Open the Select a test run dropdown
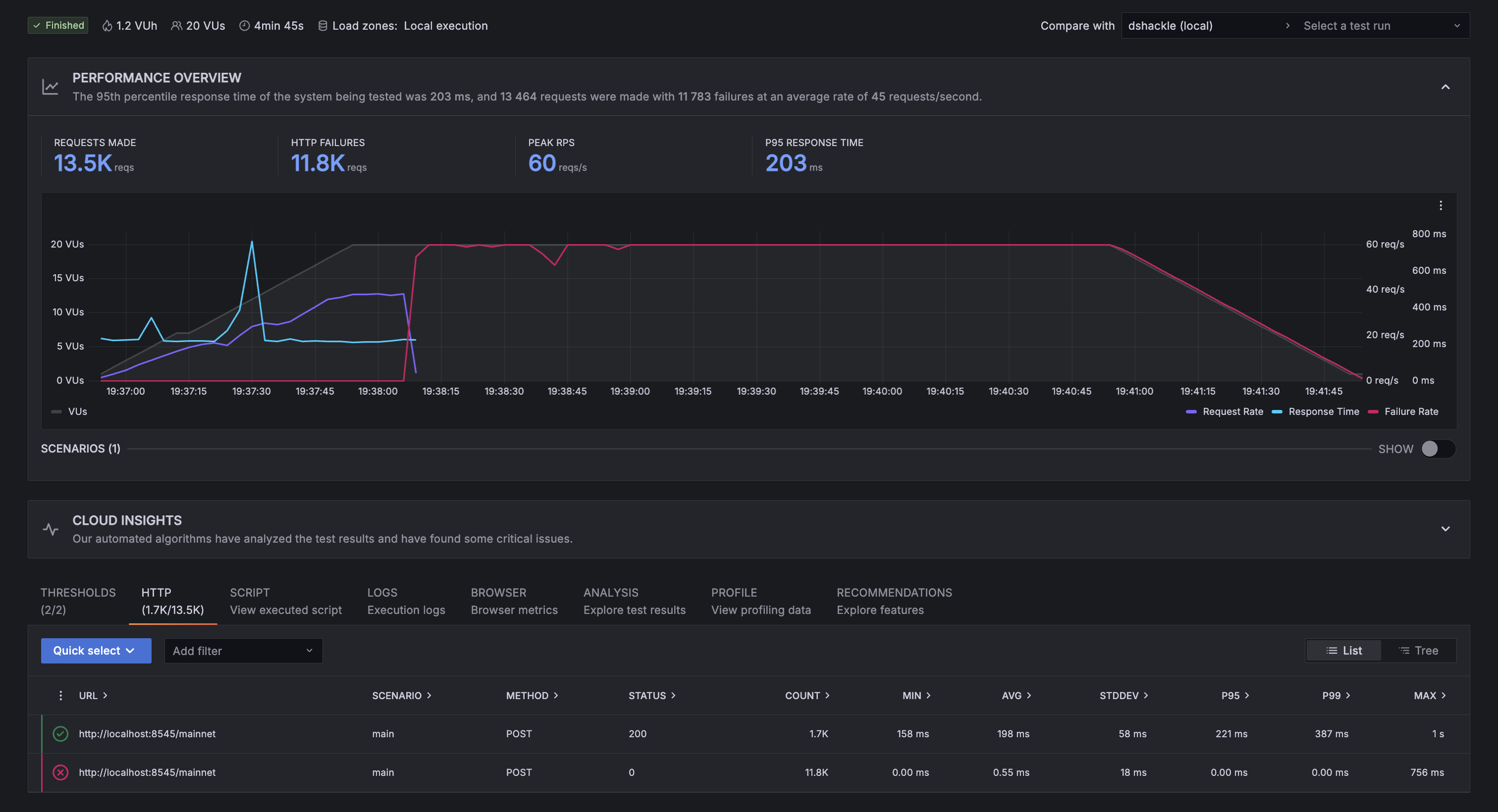 click(1381, 26)
